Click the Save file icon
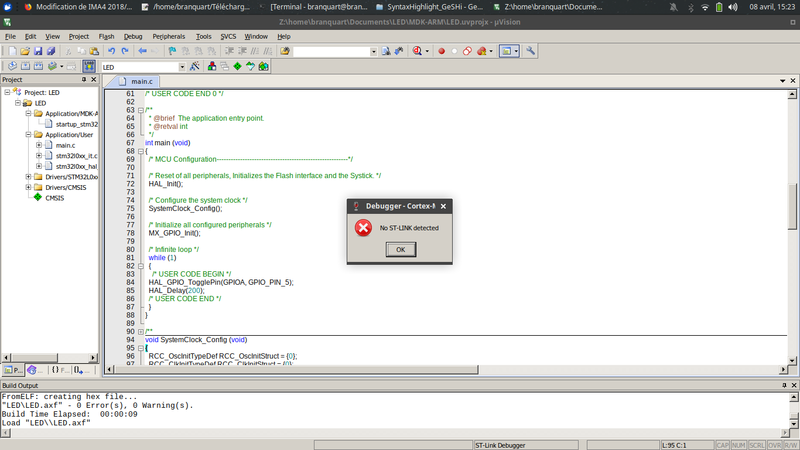800x450 pixels. coord(37,51)
